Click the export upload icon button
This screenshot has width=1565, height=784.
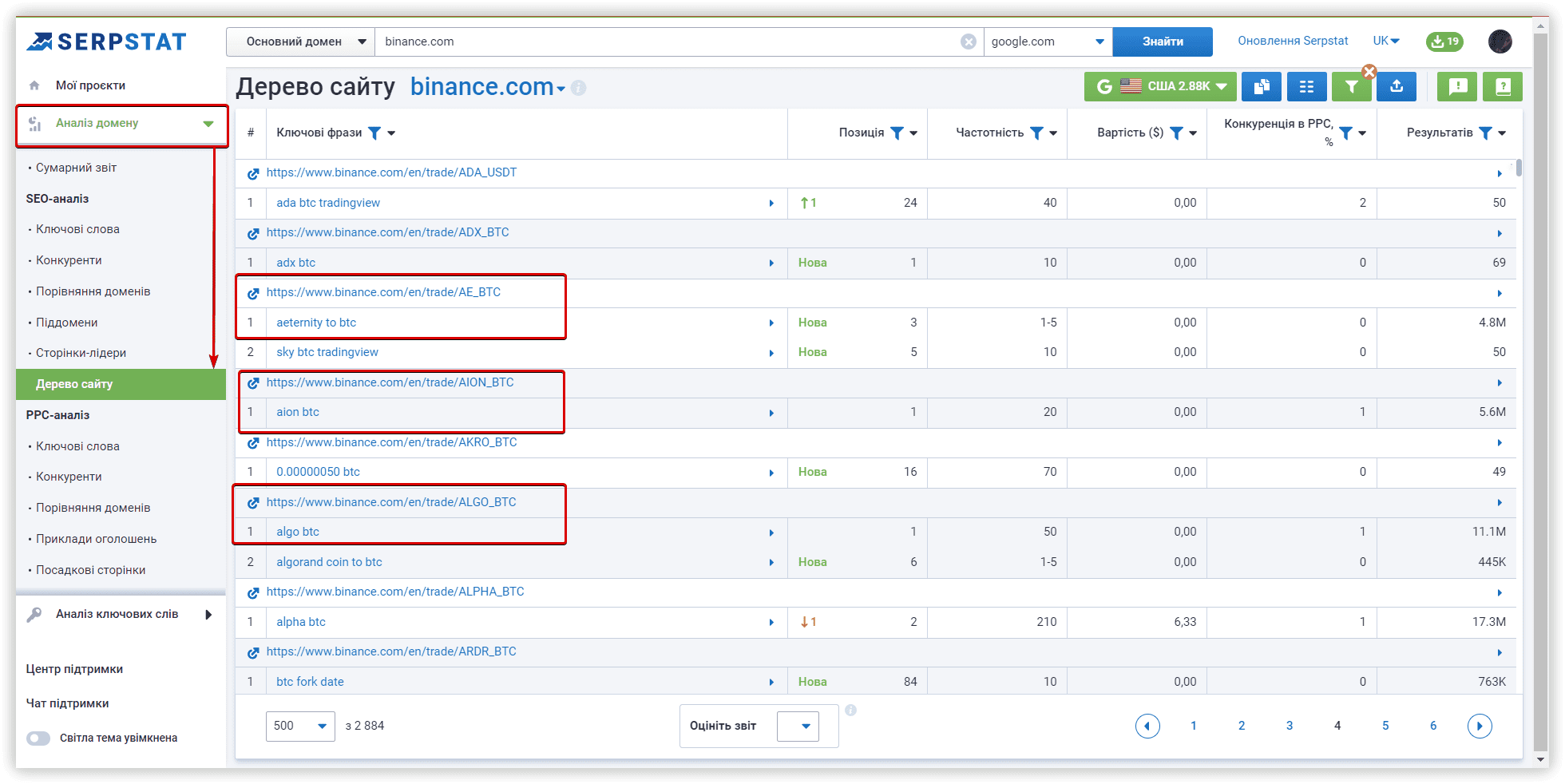1397,86
